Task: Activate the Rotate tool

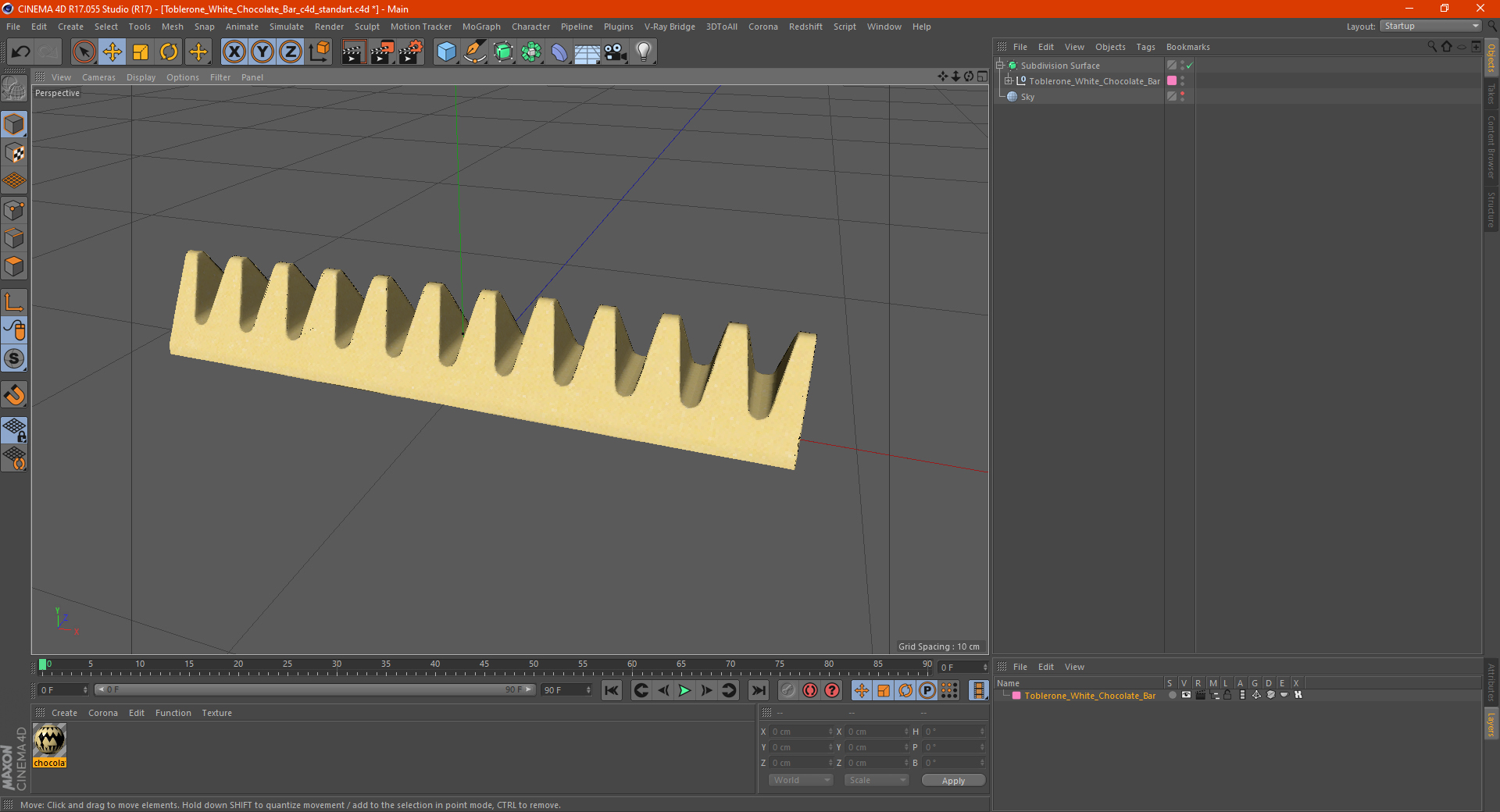Action: click(169, 52)
